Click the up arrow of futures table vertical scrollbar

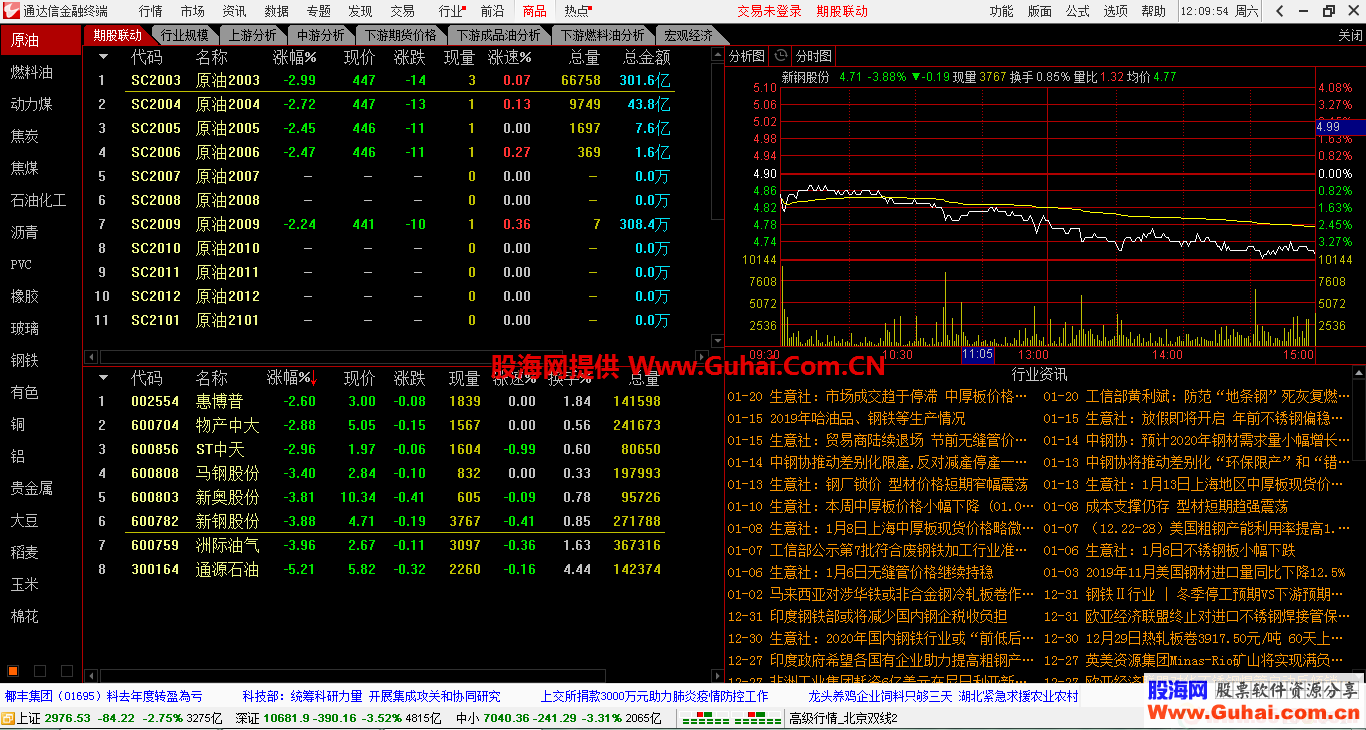717,55
